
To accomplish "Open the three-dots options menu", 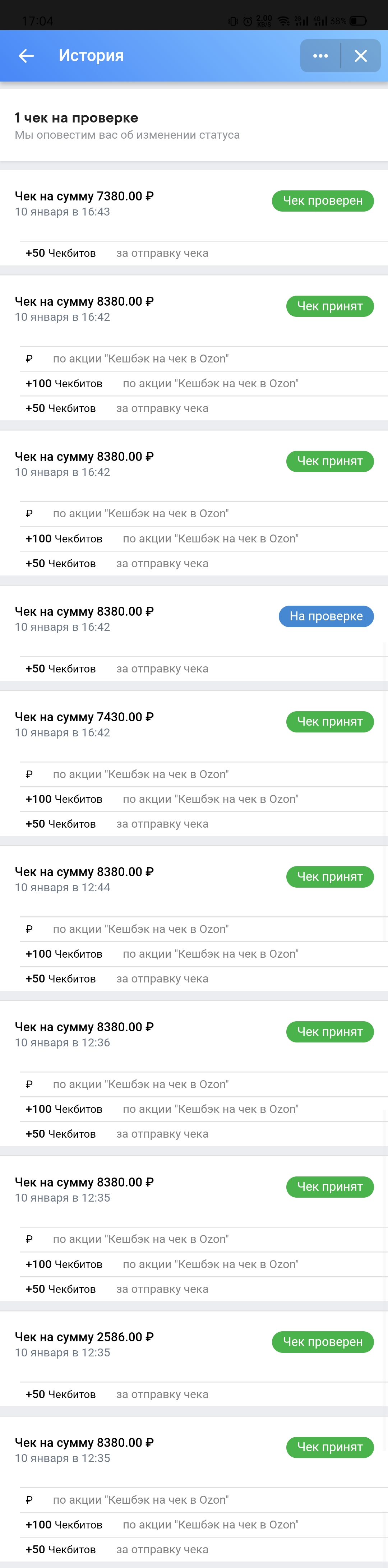I will point(320,56).
